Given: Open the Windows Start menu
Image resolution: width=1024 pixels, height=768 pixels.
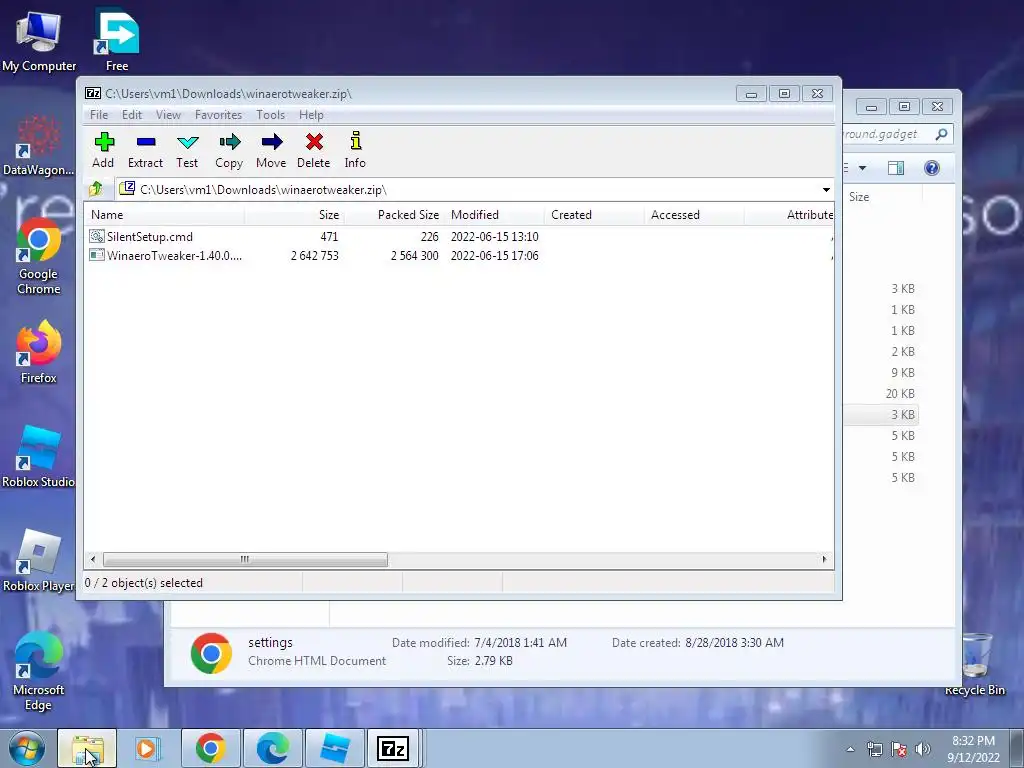Looking at the screenshot, I should tap(27, 748).
